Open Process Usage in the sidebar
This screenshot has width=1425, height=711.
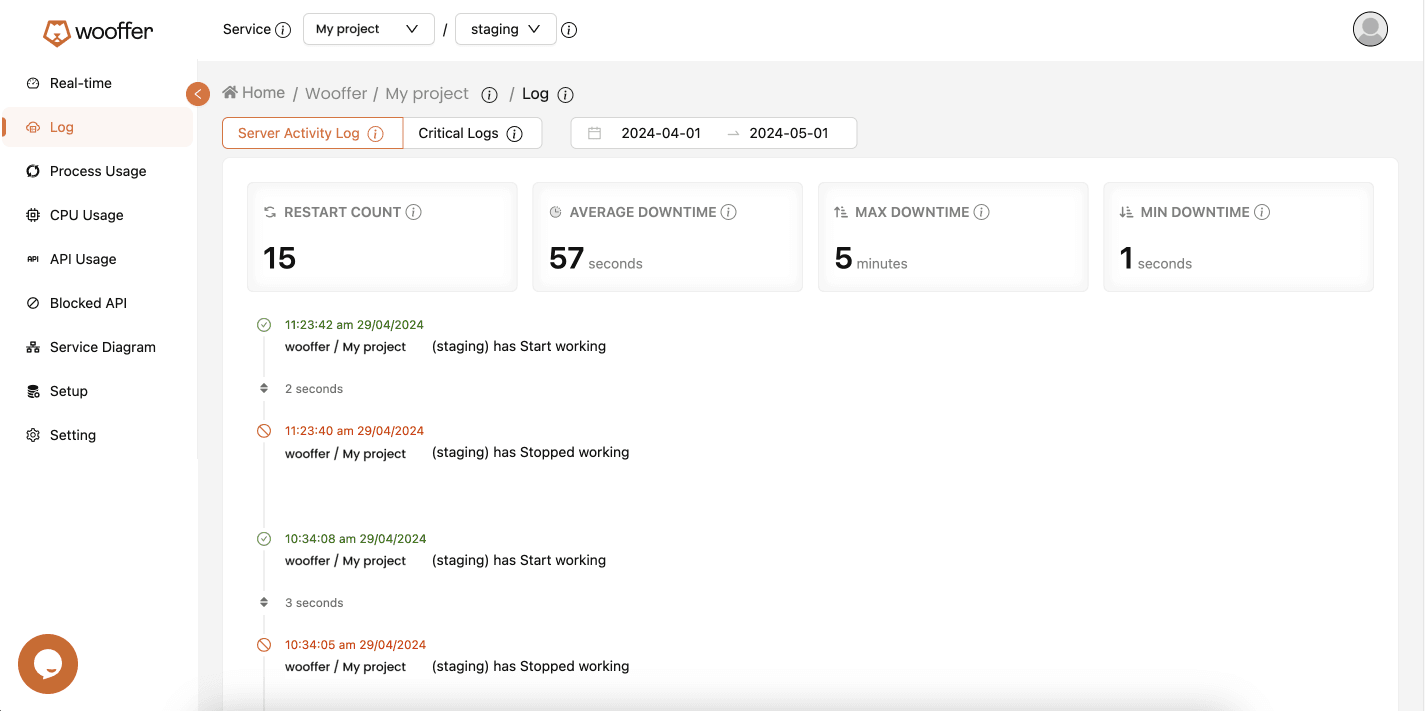pos(98,171)
